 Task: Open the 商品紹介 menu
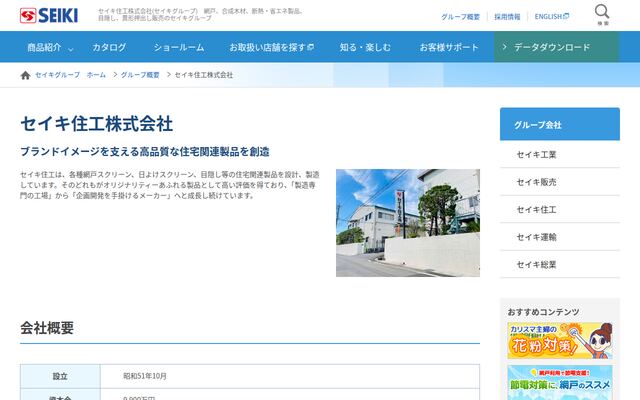44,47
